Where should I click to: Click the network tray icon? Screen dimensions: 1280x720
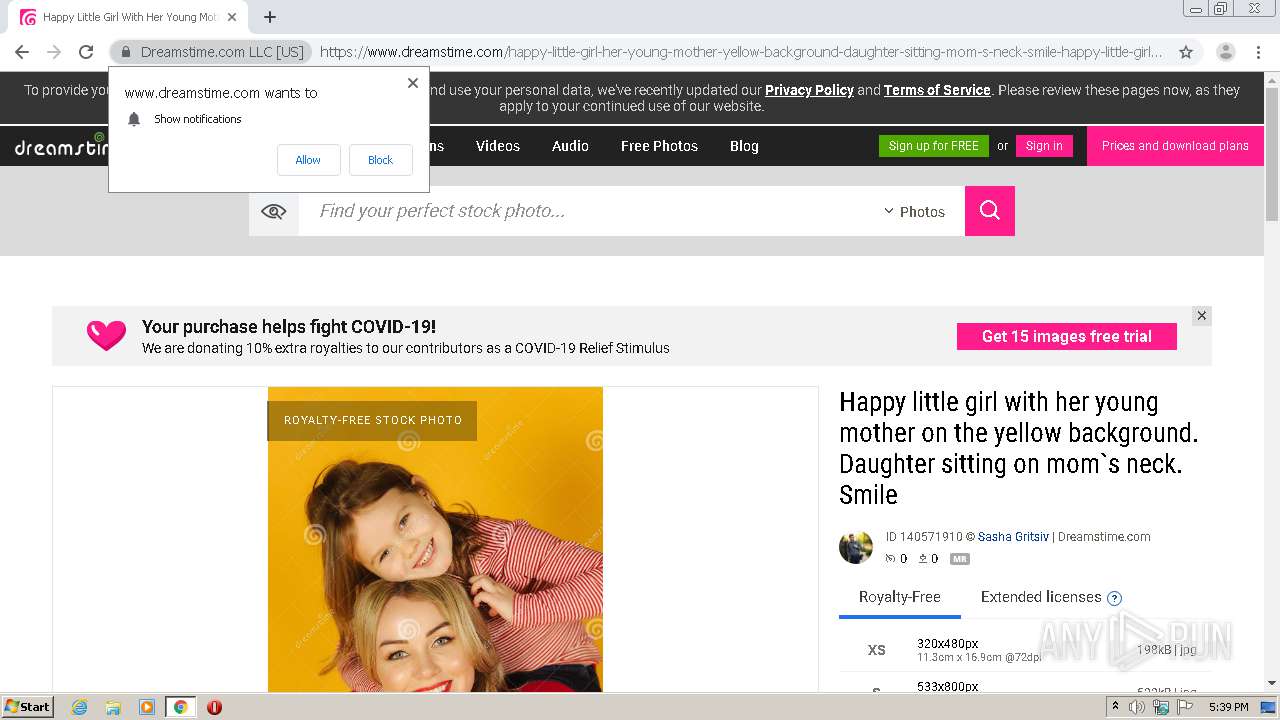[1161, 707]
